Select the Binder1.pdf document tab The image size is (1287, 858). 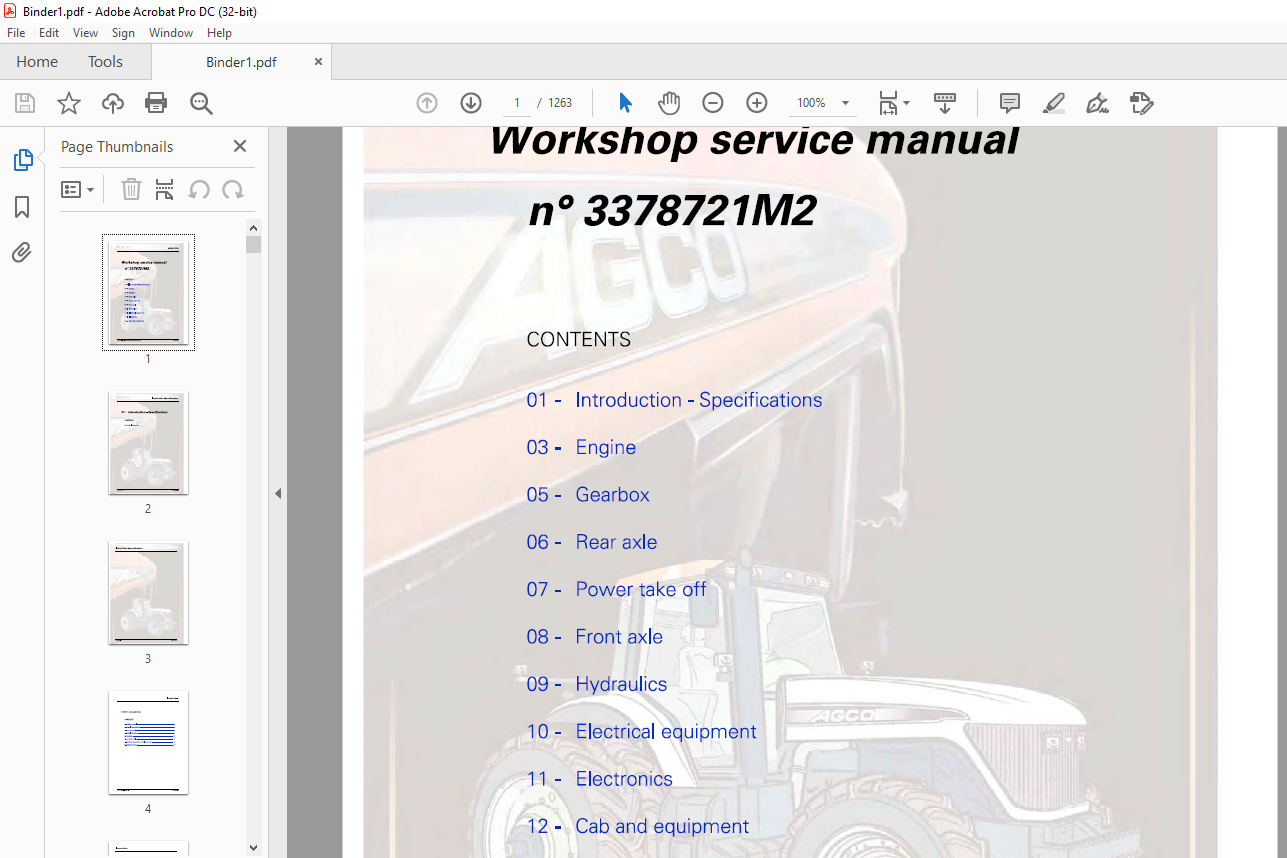point(241,62)
